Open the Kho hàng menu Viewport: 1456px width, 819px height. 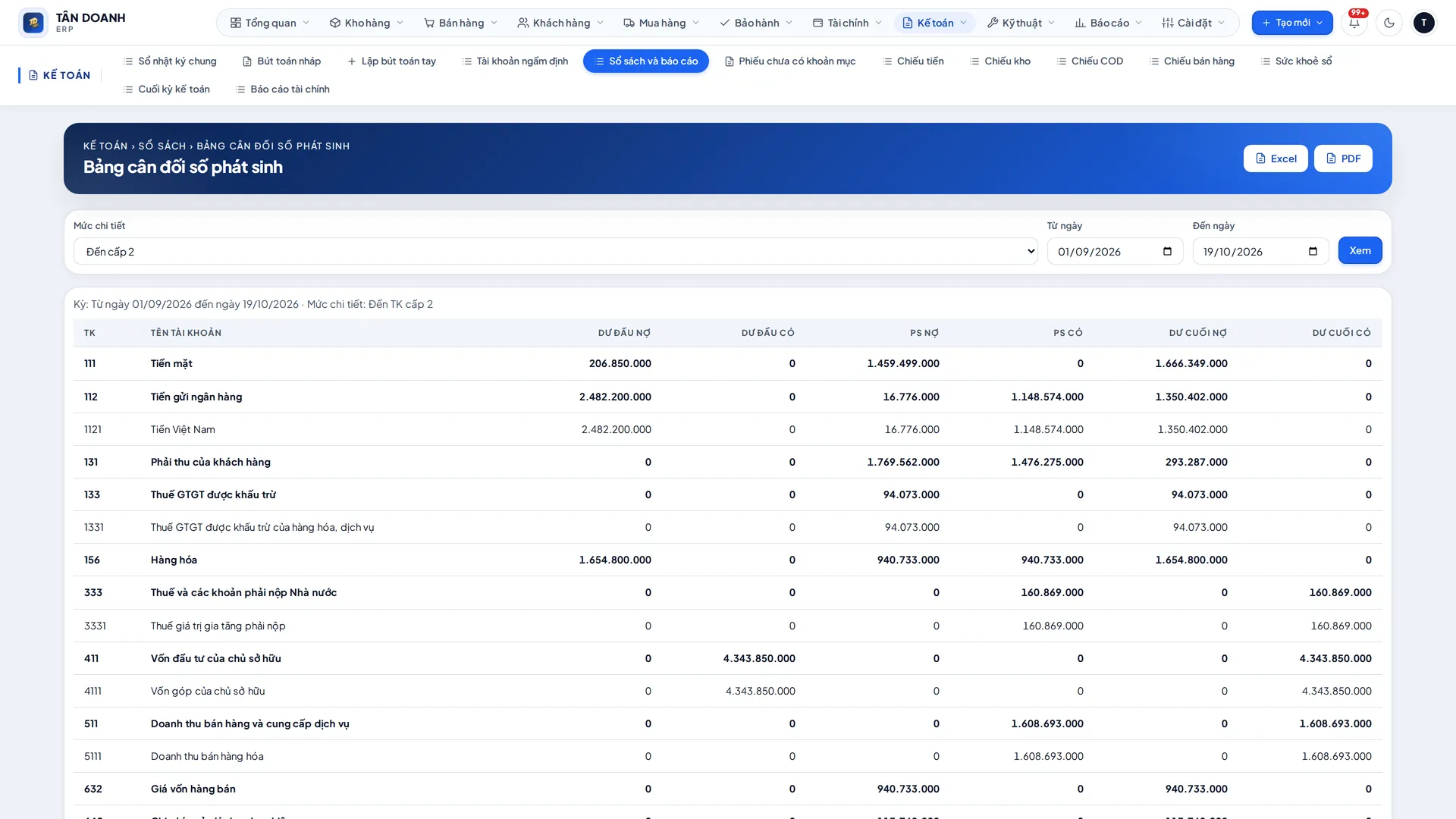click(x=366, y=23)
